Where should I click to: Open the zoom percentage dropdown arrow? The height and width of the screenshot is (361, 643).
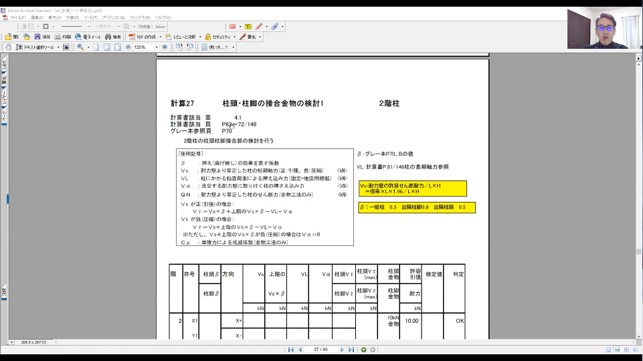click(x=156, y=47)
